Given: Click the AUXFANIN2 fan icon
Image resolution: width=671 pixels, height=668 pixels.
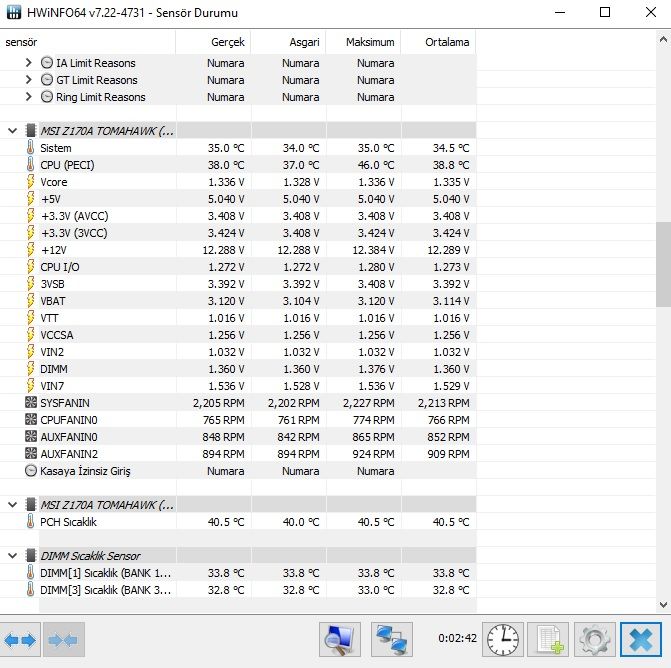Looking at the screenshot, I should pyautogui.click(x=31, y=454).
